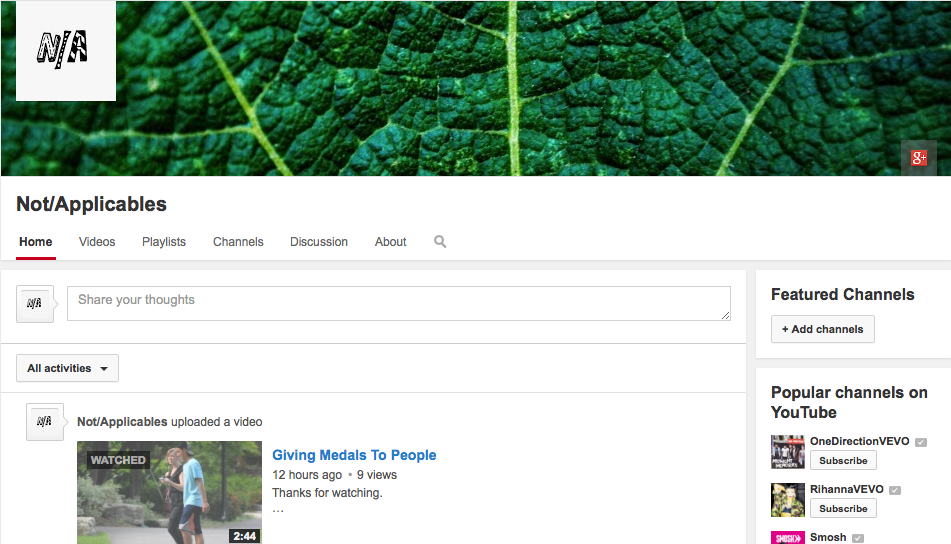The image size is (951, 544).
Task: Click Smosh channel name
Action: point(828,537)
